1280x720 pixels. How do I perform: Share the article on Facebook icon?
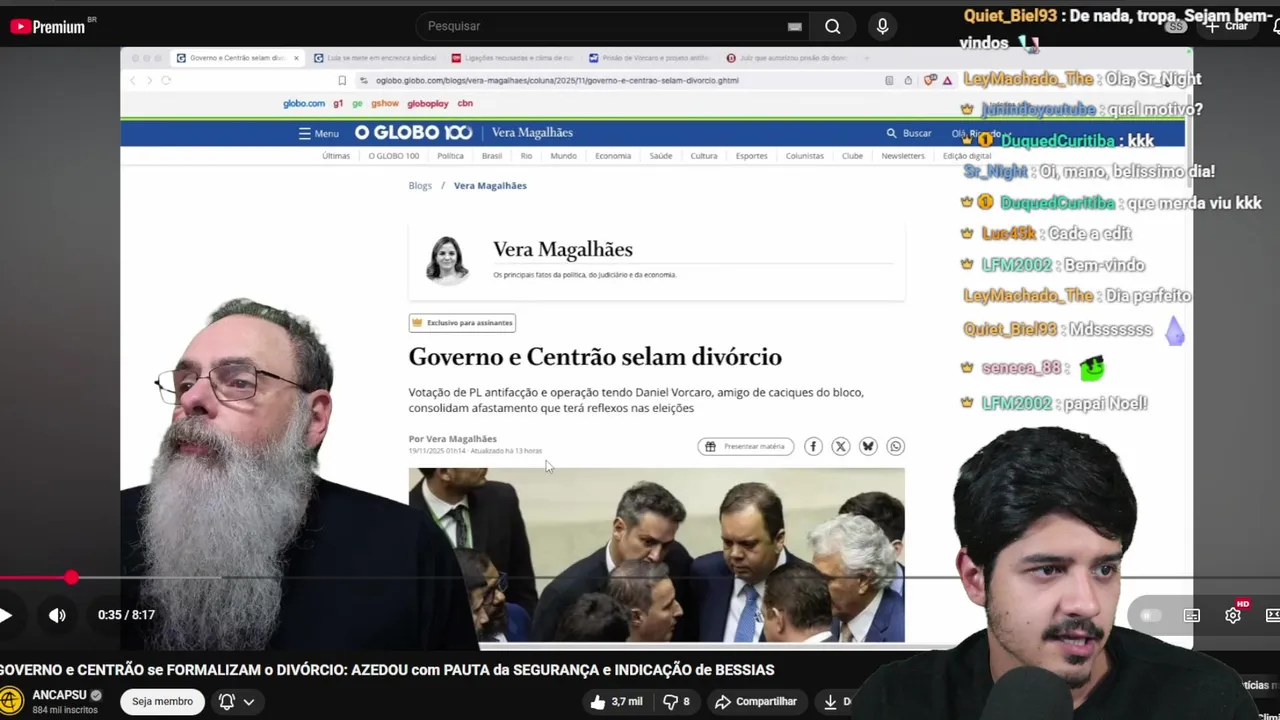[813, 447]
